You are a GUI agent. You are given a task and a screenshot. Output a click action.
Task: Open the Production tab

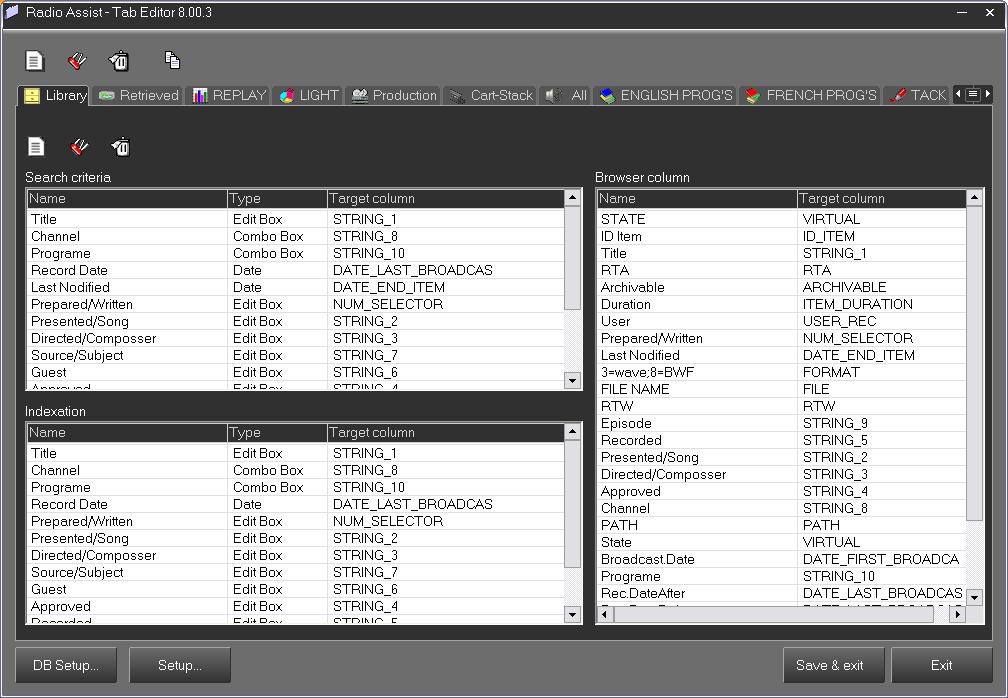tap(394, 96)
